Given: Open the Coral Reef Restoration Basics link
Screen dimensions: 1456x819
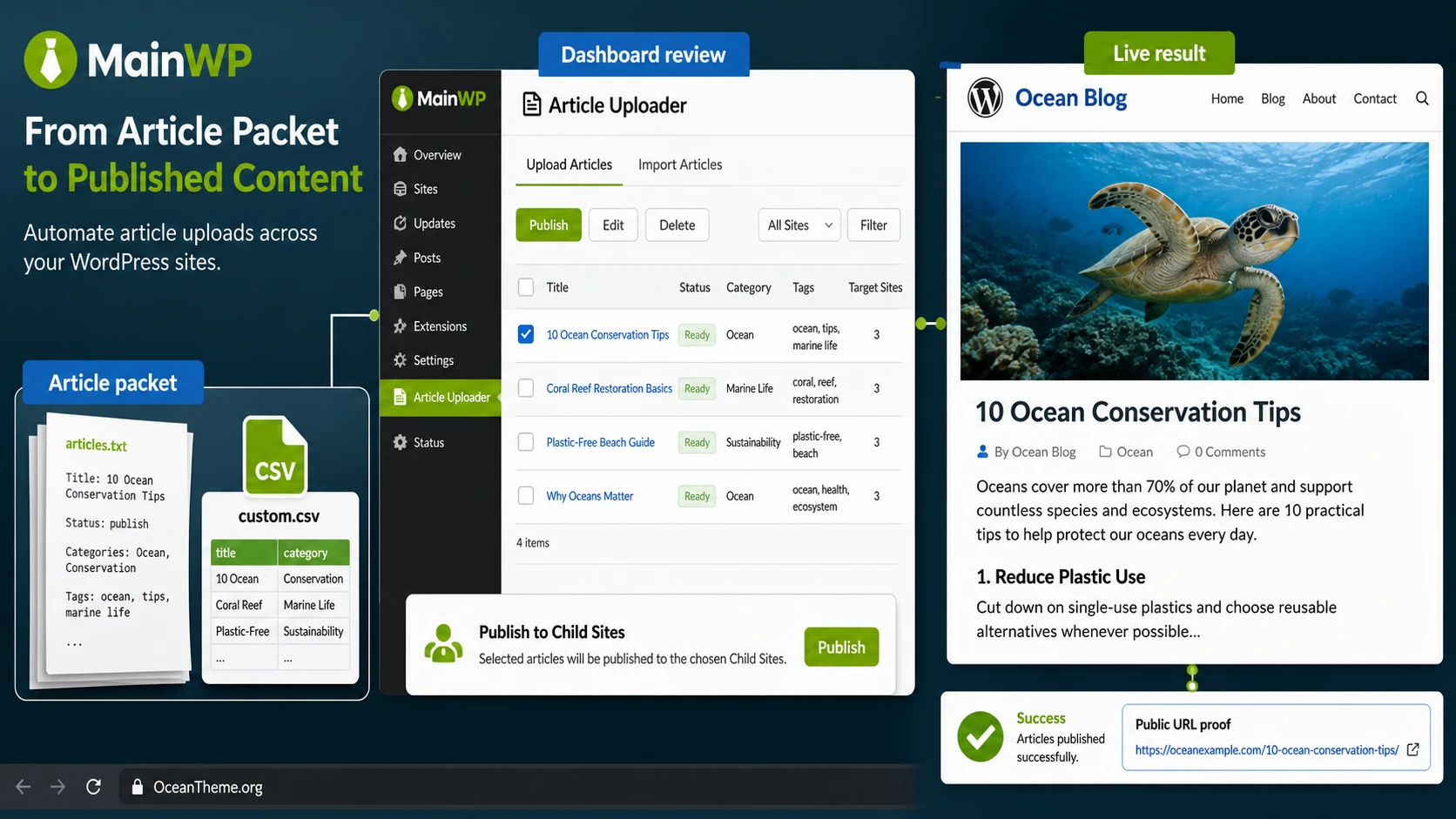Looking at the screenshot, I should pos(609,388).
